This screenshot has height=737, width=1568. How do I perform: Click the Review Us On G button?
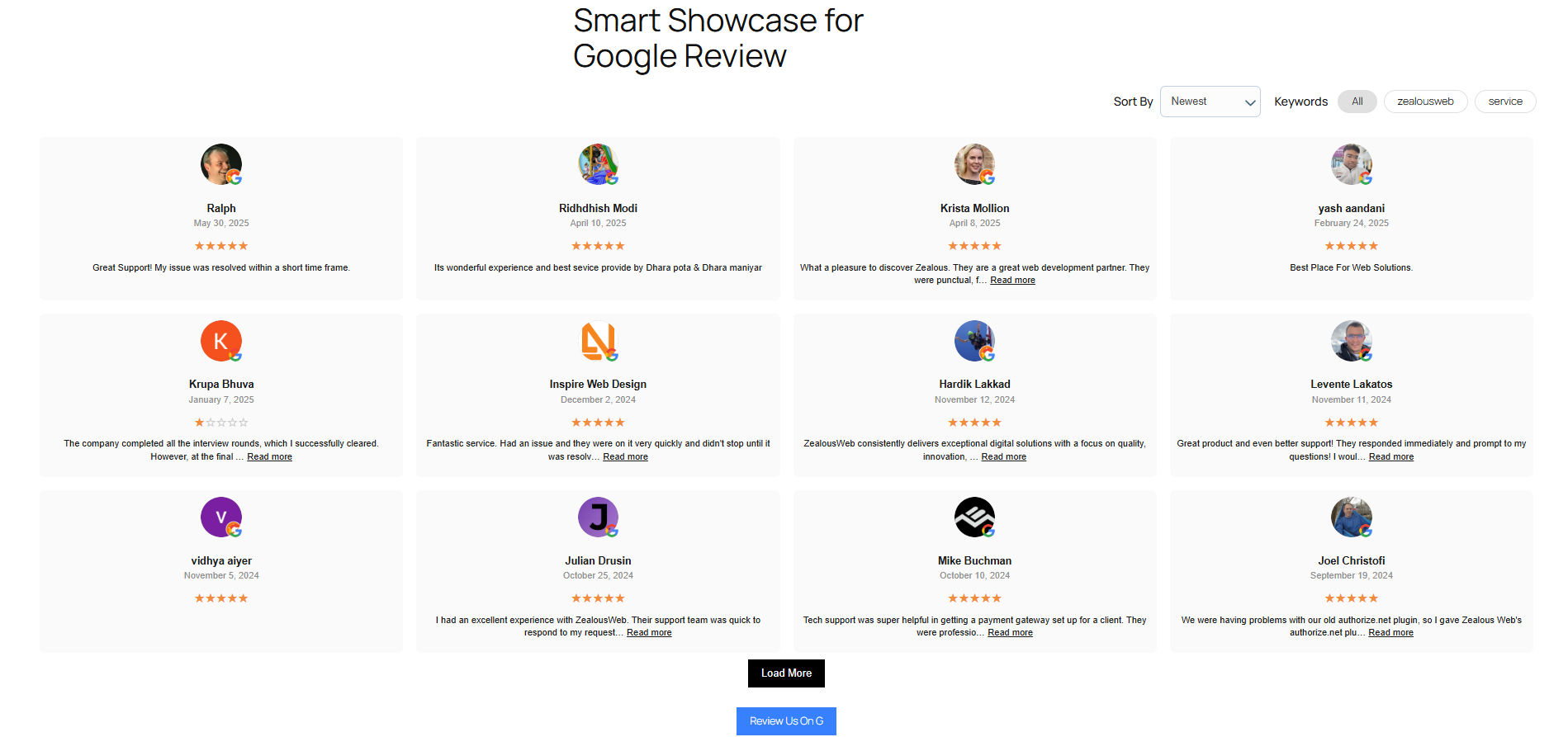point(786,721)
